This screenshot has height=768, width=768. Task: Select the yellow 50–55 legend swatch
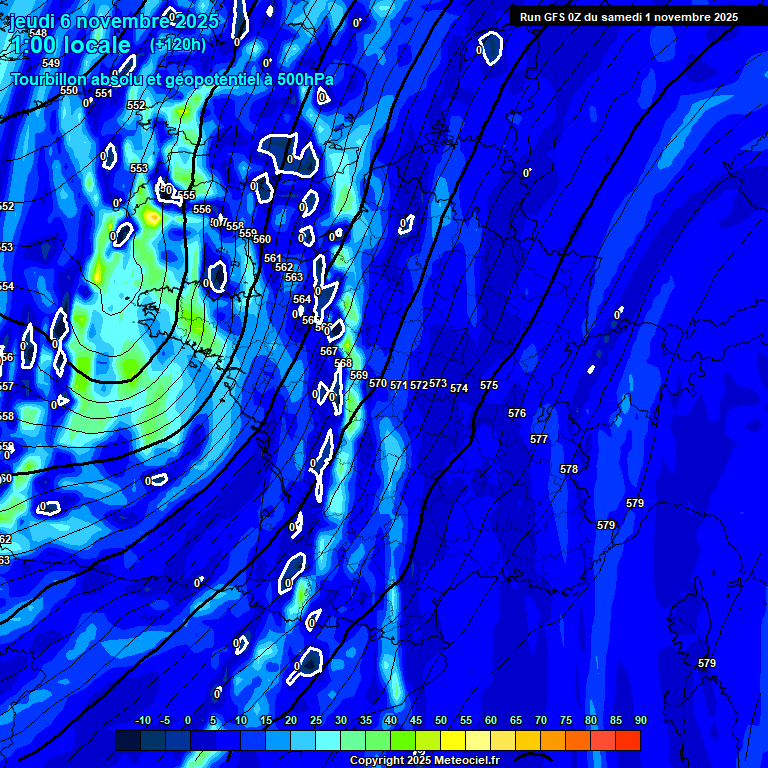click(x=453, y=740)
